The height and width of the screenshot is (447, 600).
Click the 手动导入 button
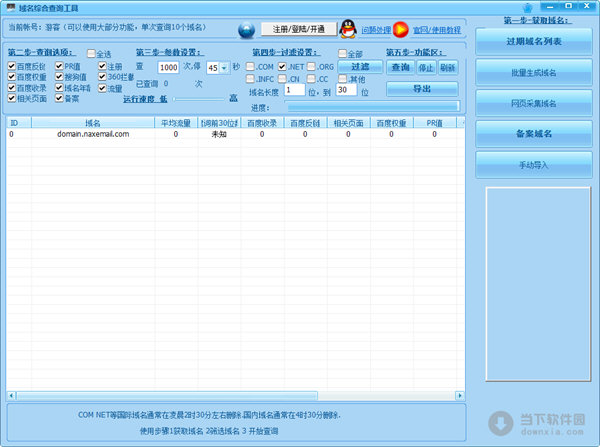coord(534,165)
